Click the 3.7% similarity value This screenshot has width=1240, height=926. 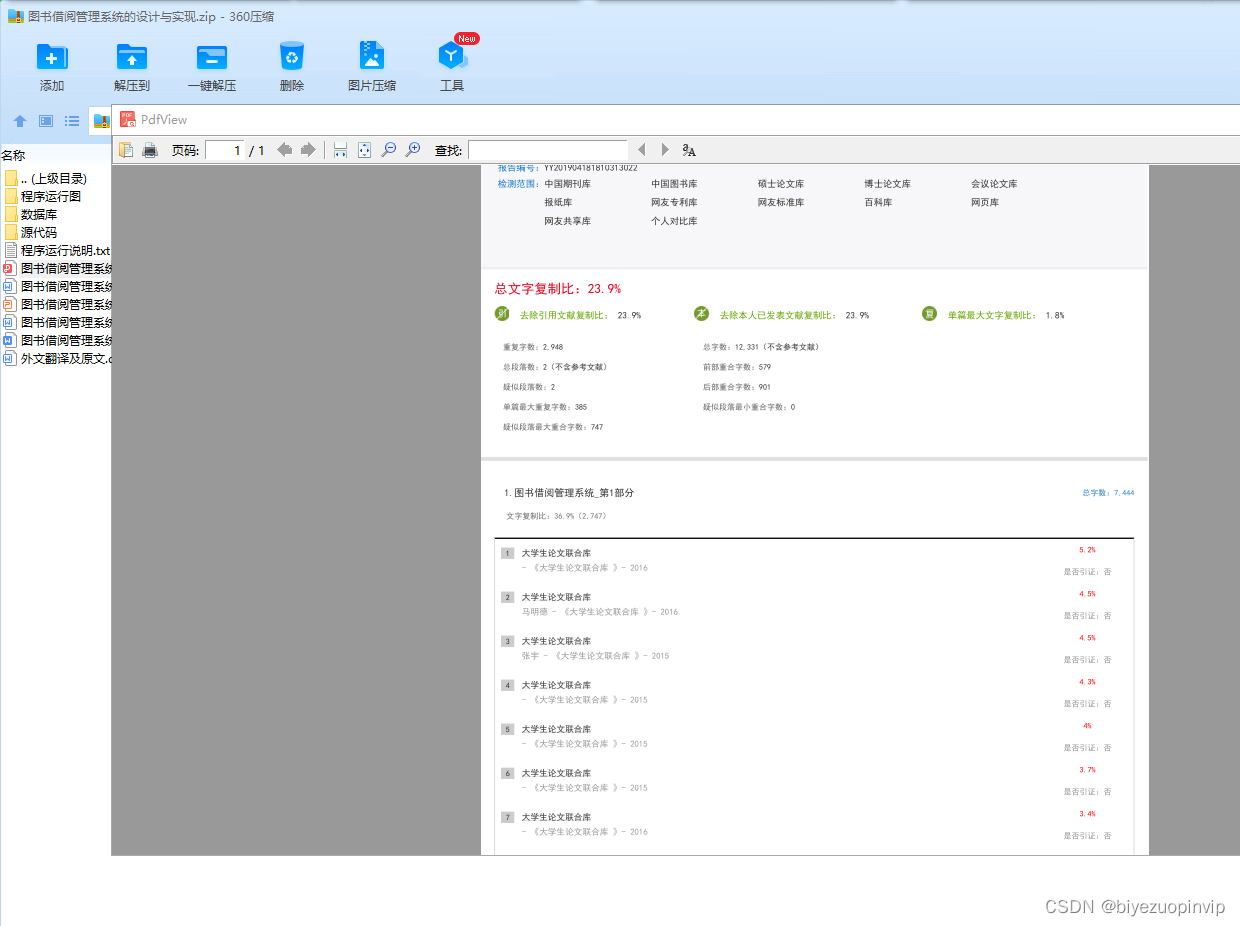click(1087, 770)
